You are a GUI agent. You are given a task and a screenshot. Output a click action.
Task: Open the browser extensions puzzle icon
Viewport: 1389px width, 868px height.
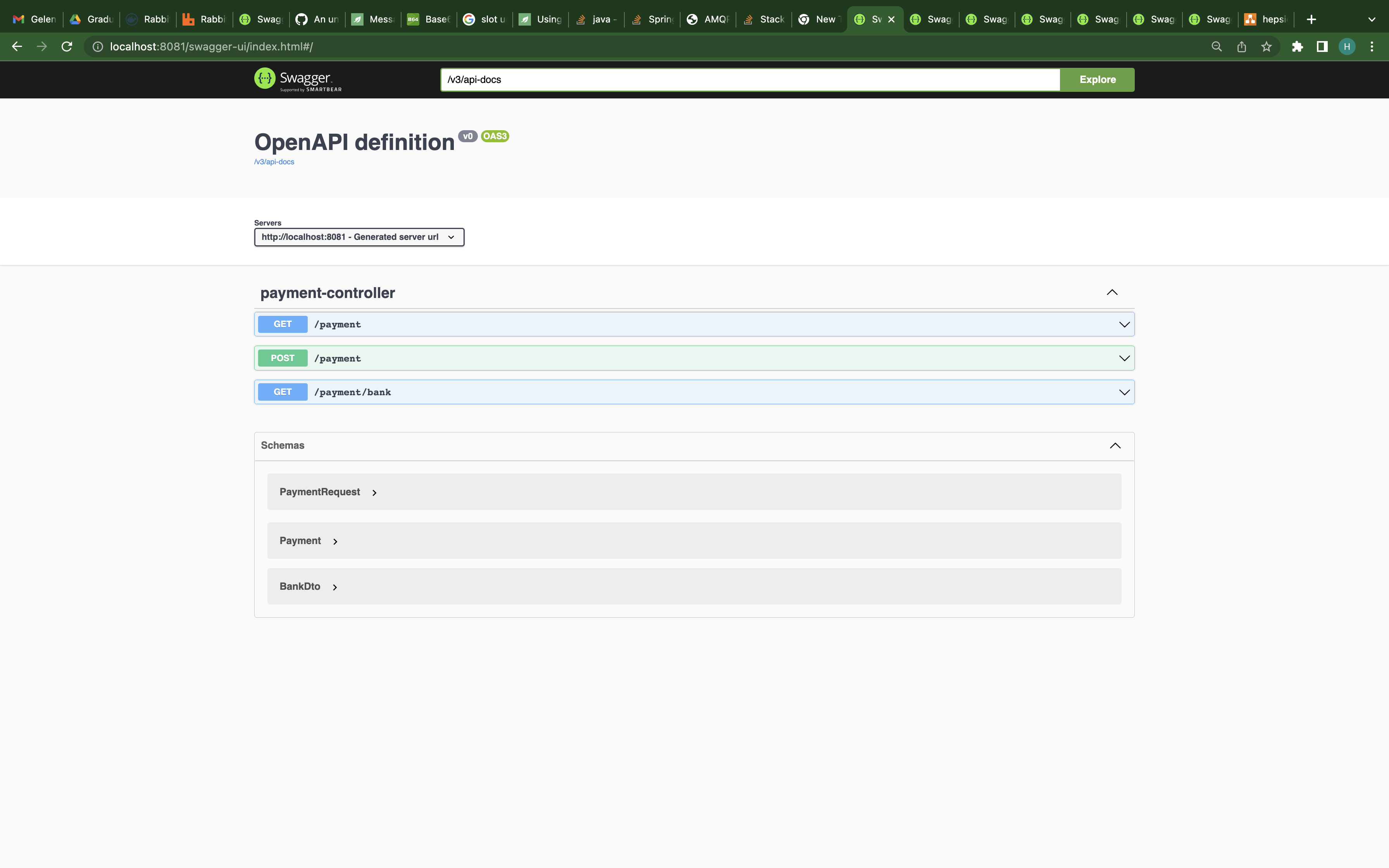(1298, 46)
